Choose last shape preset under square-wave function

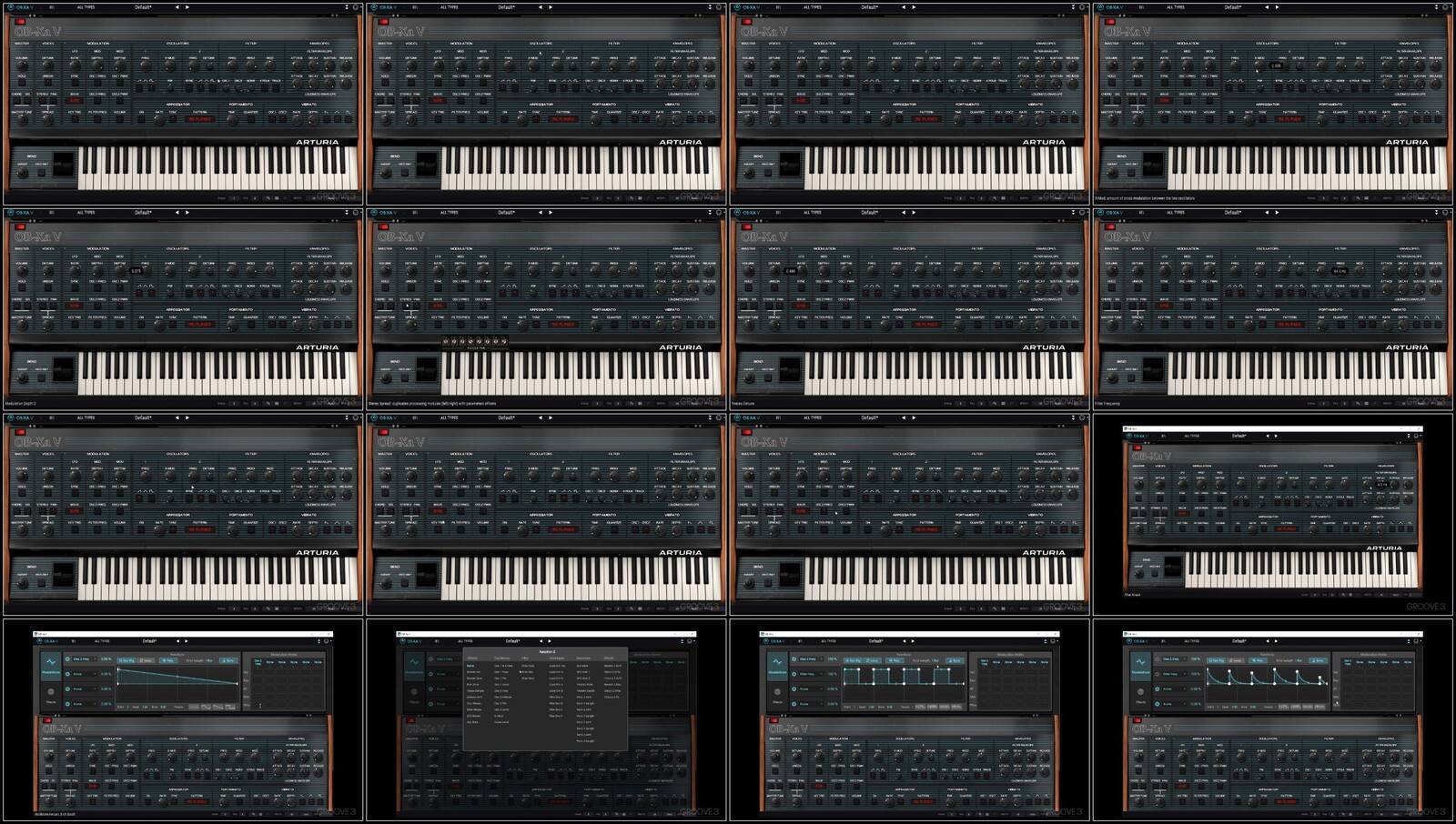click(955, 707)
